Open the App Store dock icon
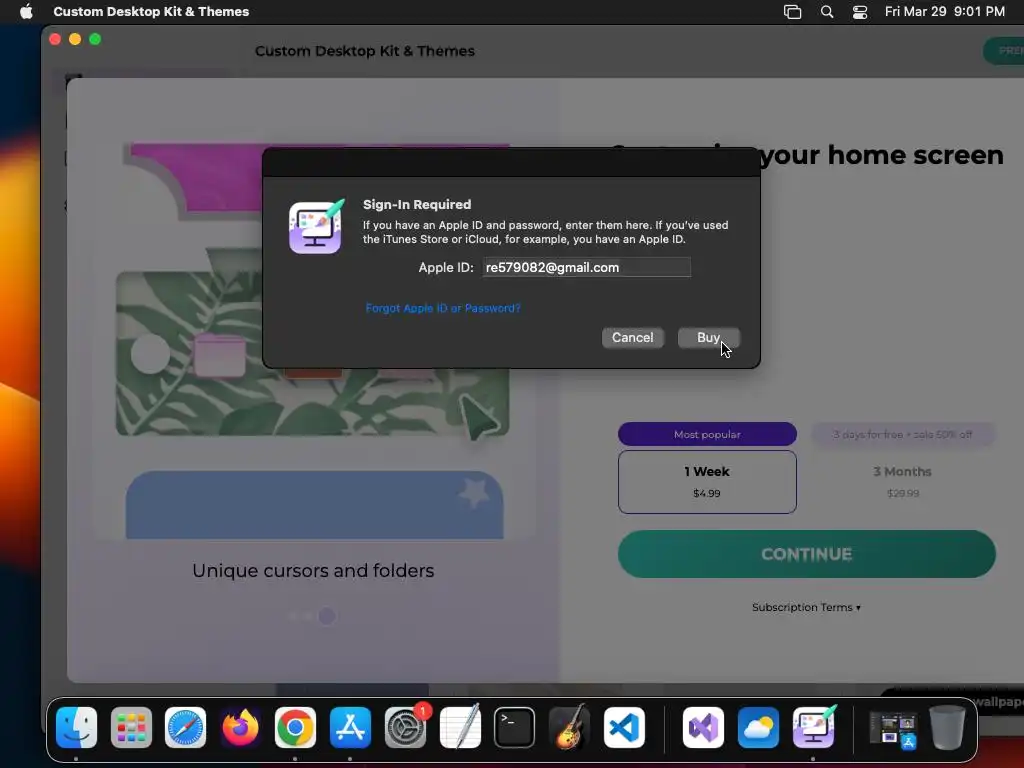1024x768 pixels. coord(350,727)
